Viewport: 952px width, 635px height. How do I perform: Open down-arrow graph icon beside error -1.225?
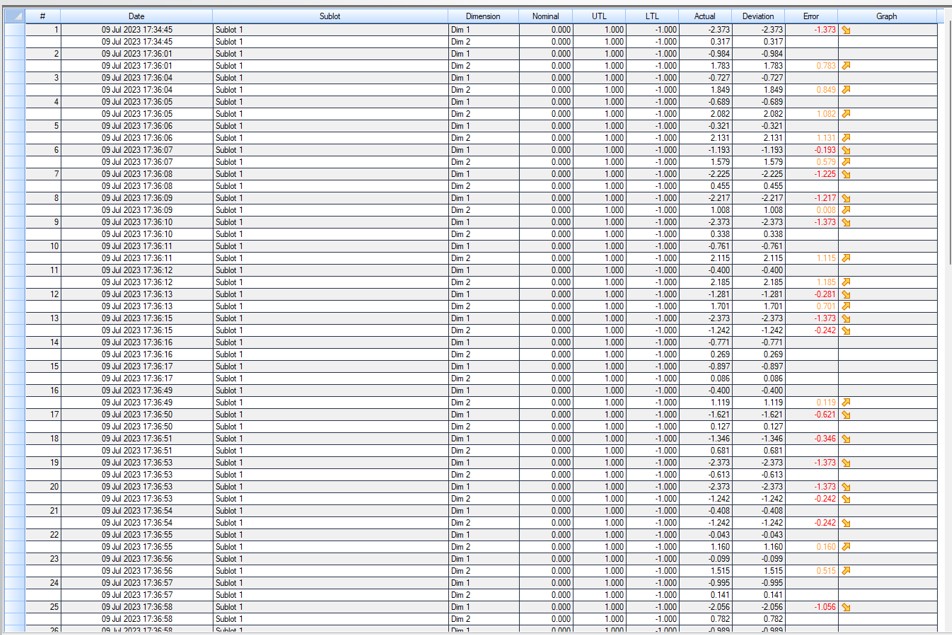[x=846, y=174]
